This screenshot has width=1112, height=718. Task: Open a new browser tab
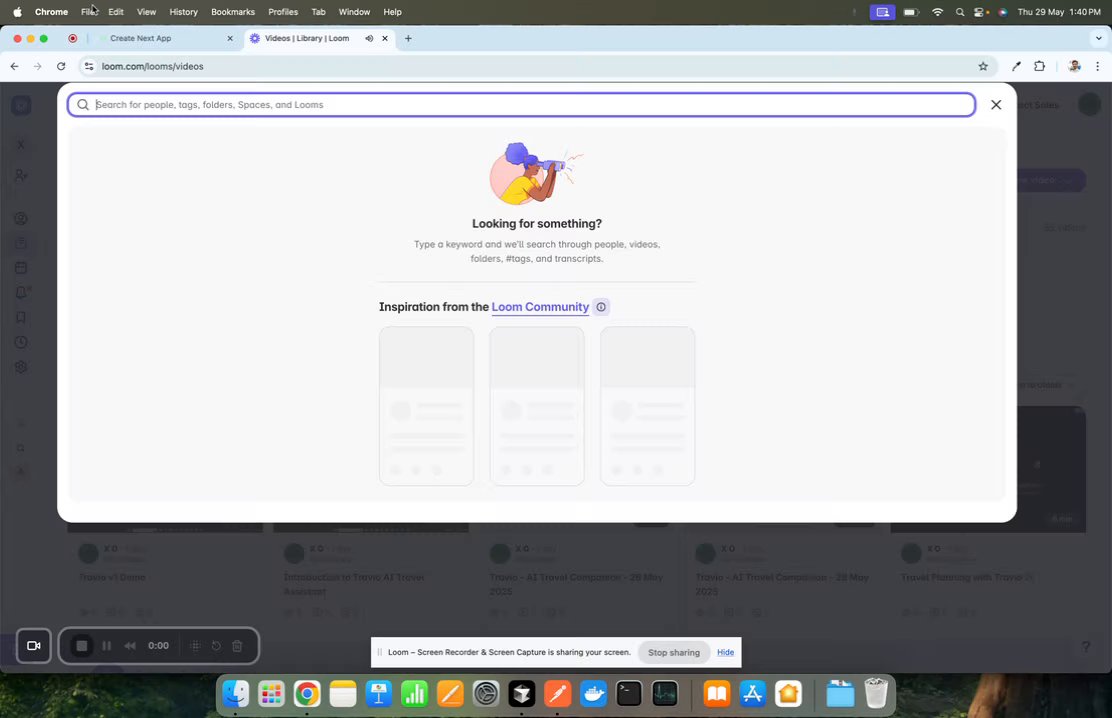(408, 38)
